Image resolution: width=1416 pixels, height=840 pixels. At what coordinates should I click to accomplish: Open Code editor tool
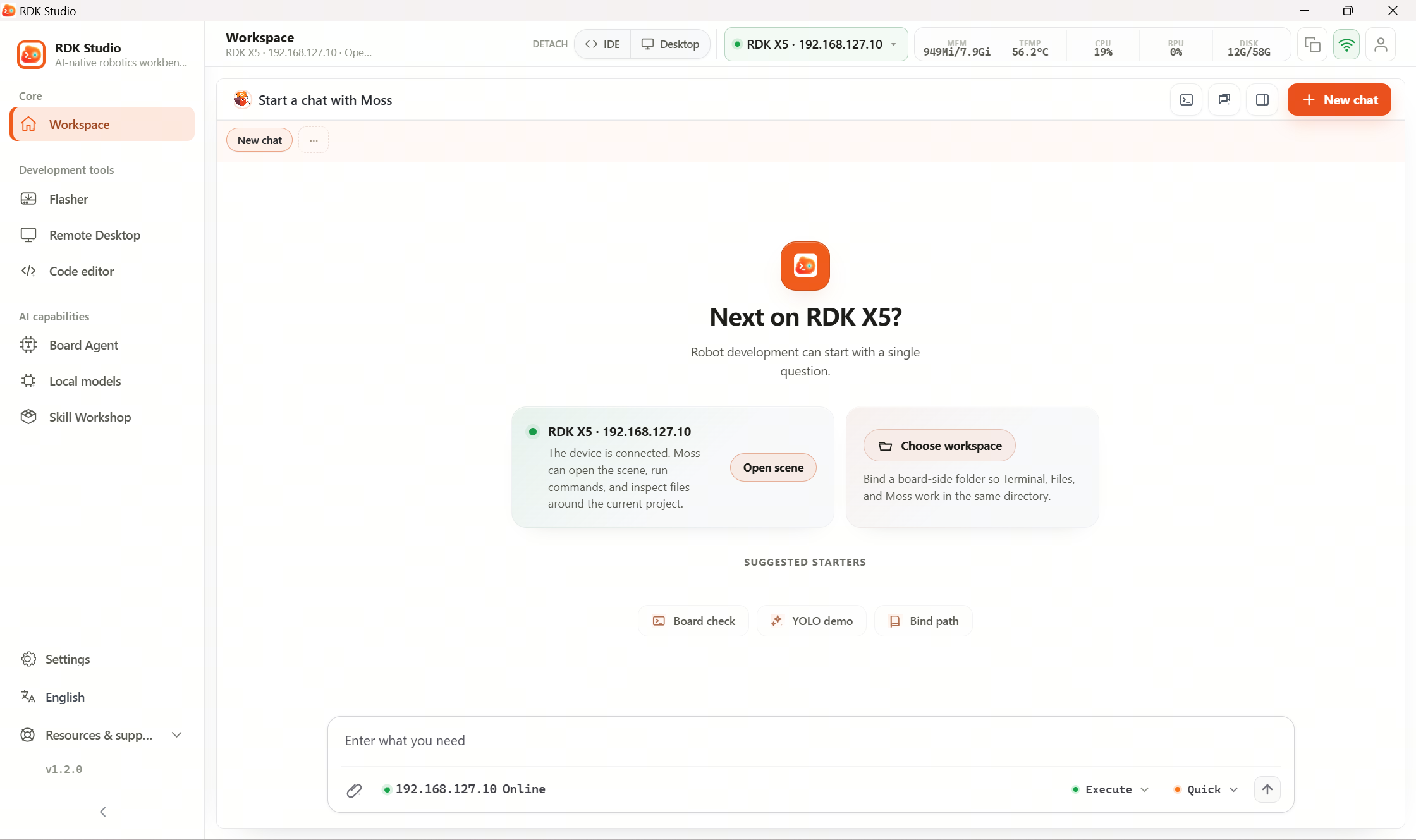click(x=102, y=271)
